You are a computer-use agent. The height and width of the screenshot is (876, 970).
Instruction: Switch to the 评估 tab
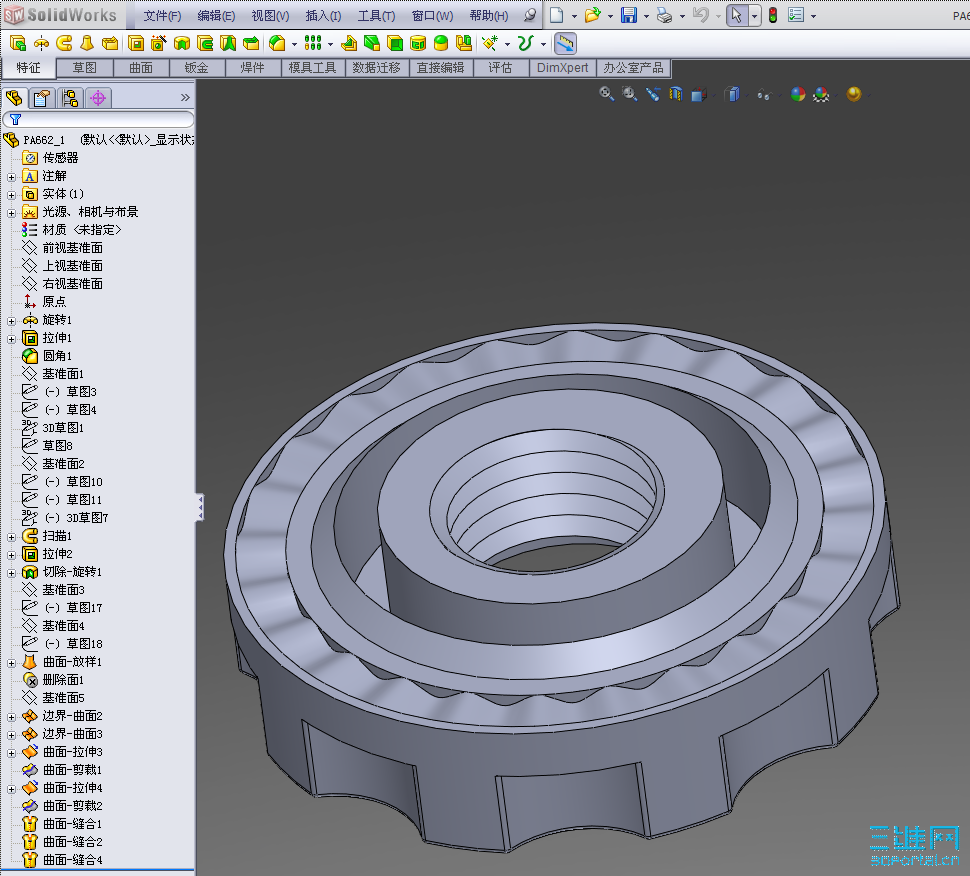500,67
